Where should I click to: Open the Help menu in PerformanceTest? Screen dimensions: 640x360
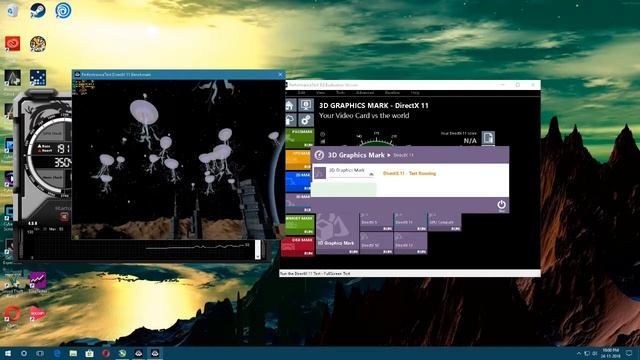(x=415, y=93)
